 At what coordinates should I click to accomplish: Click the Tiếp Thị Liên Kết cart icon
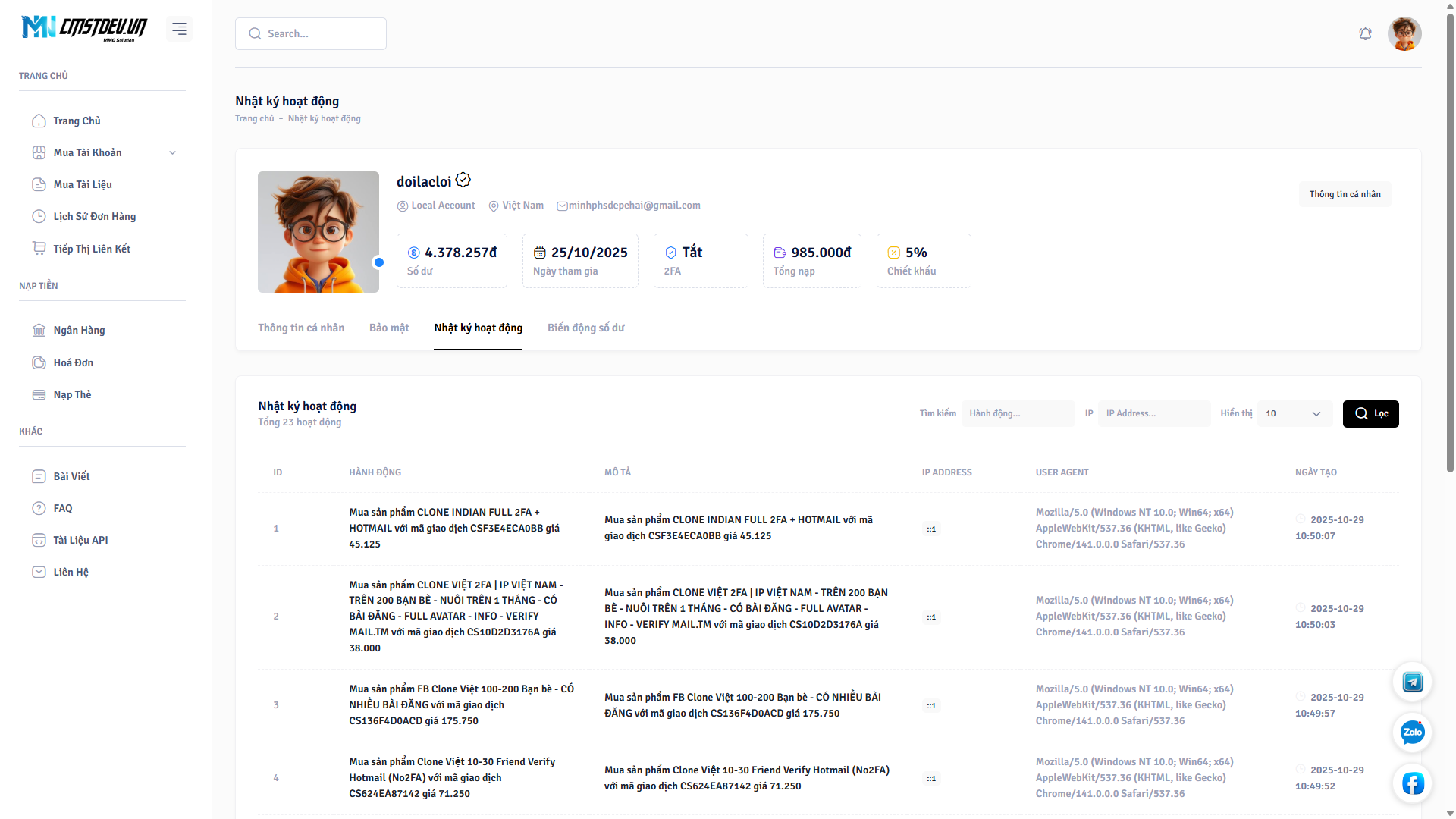(x=39, y=249)
